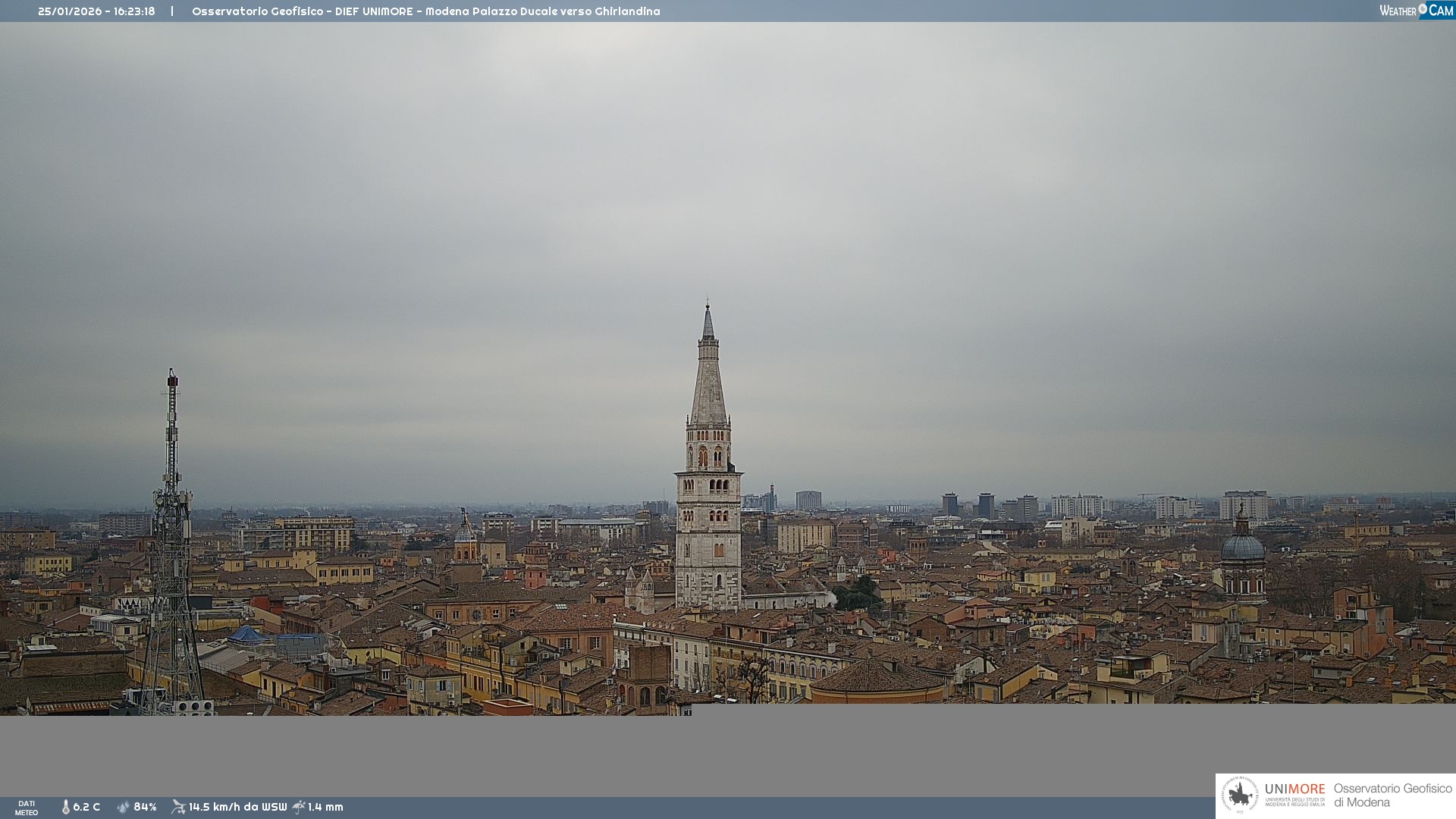Click the wind vane anemometer icon
The width and height of the screenshot is (1456, 819).
(178, 807)
